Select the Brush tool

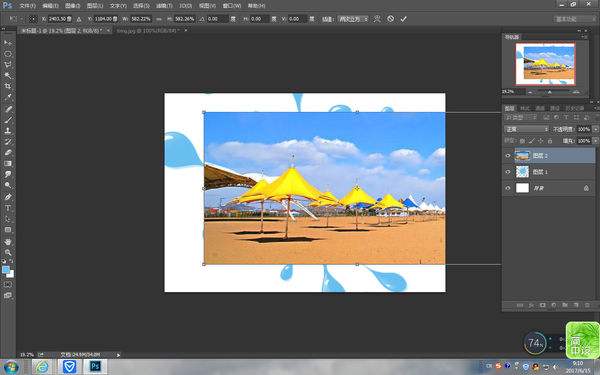(x=8, y=119)
